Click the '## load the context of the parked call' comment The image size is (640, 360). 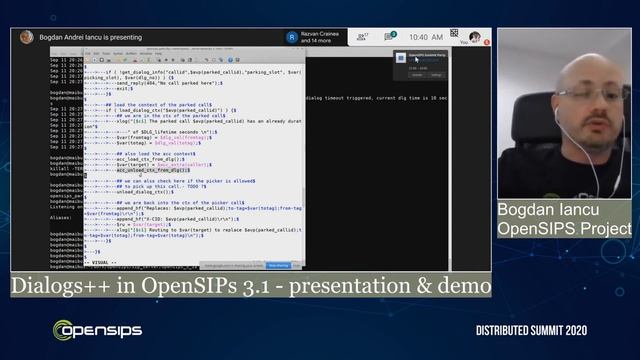(159, 104)
